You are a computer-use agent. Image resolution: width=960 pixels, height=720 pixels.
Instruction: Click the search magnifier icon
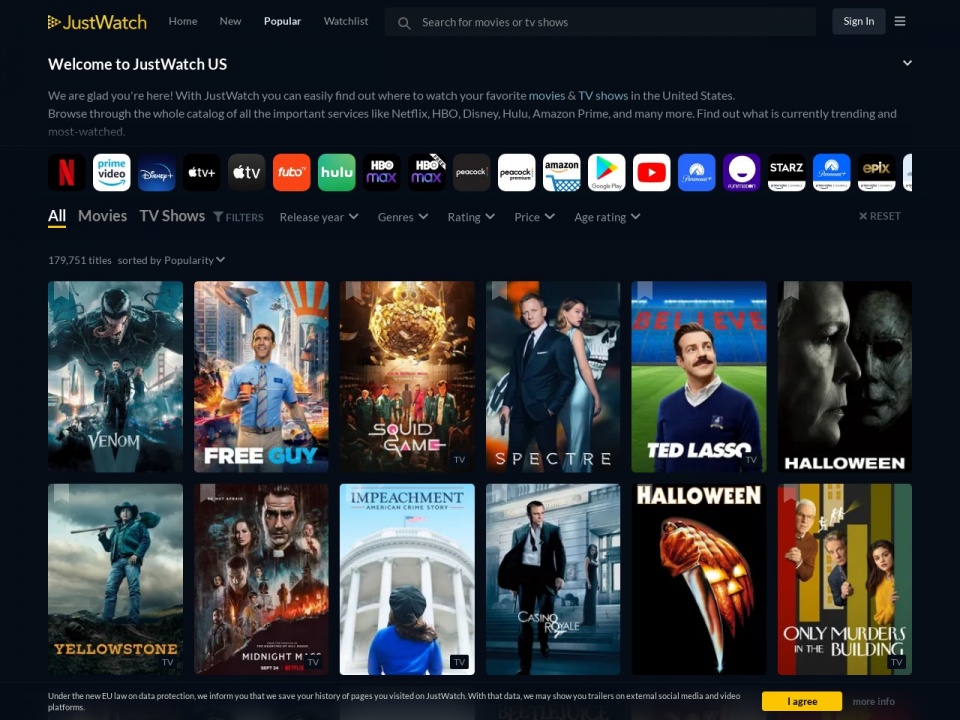(x=404, y=23)
